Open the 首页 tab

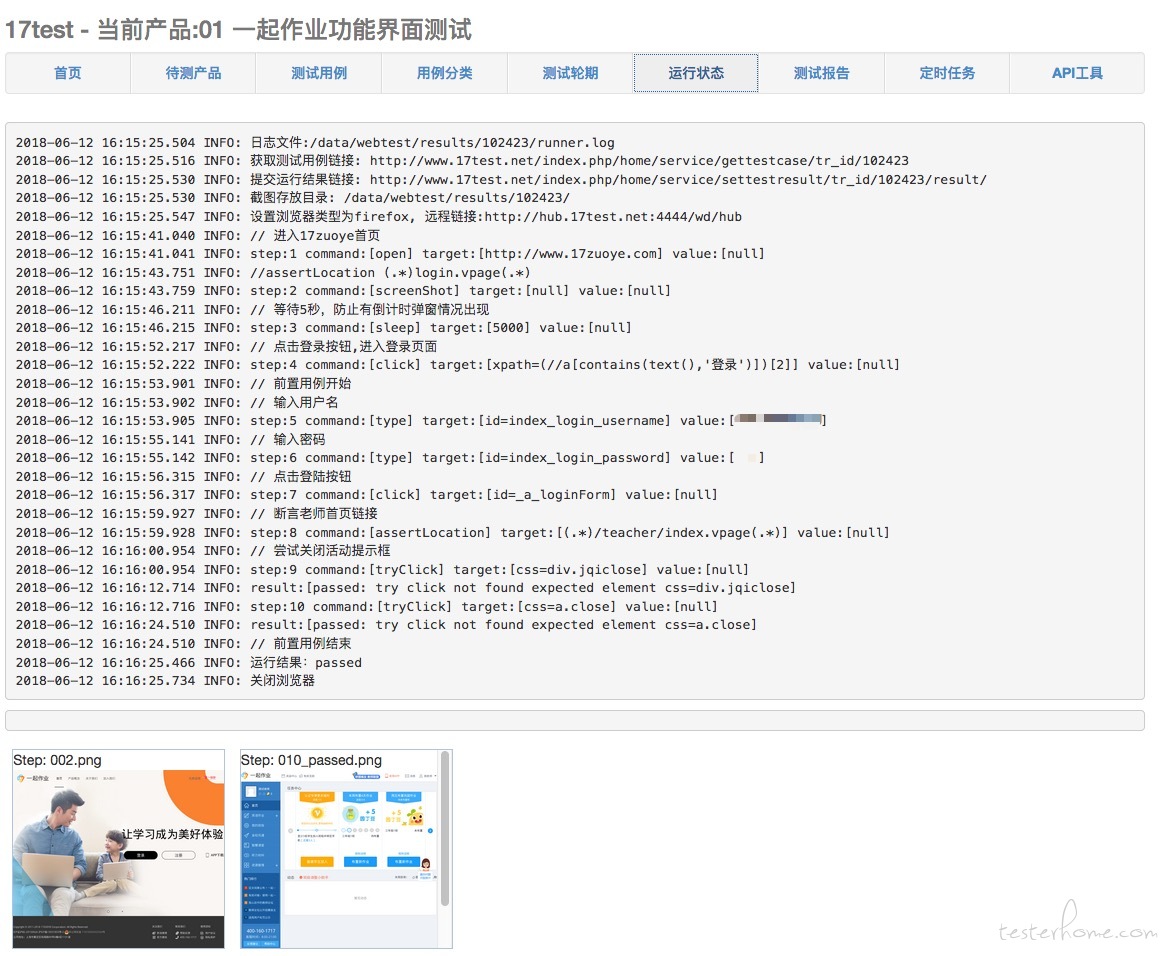tap(67, 73)
